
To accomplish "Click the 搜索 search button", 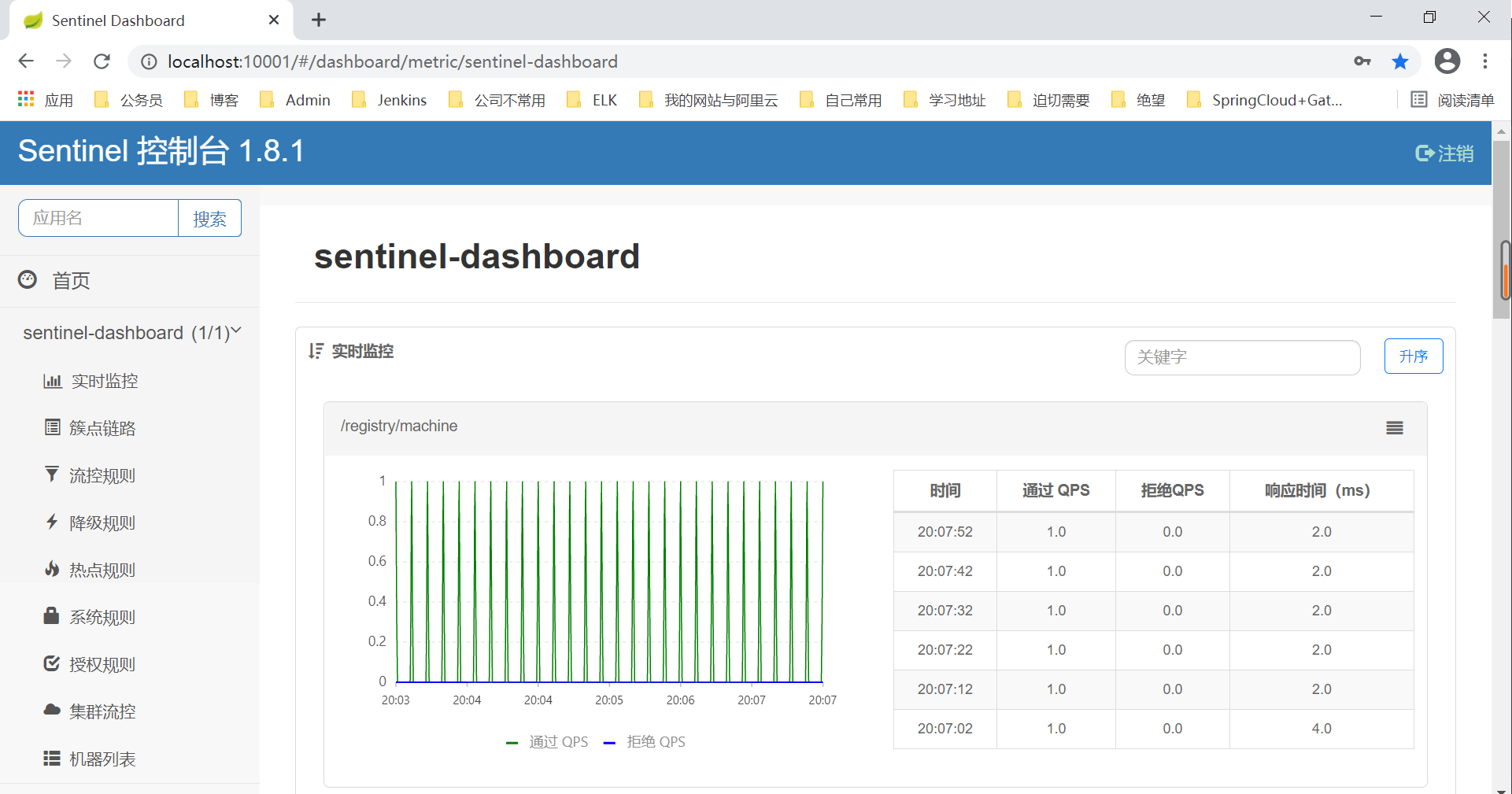I will pyautogui.click(x=209, y=218).
